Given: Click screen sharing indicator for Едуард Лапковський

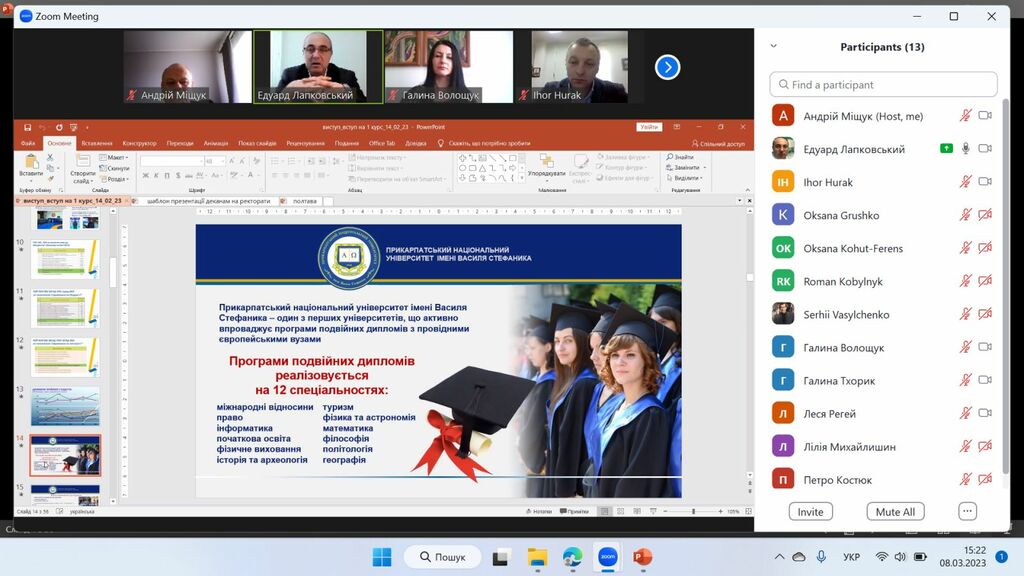Looking at the screenshot, I should click(946, 149).
